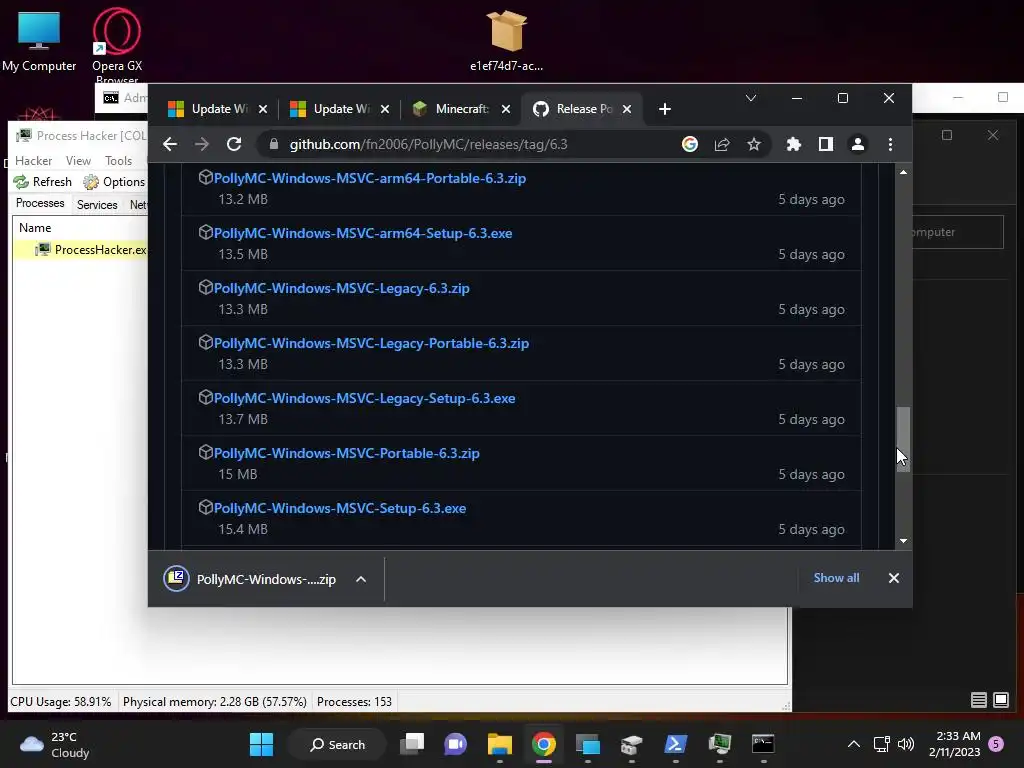Click Refresh in Process Hacker toolbar
This screenshot has height=768, width=1024.
[42, 182]
